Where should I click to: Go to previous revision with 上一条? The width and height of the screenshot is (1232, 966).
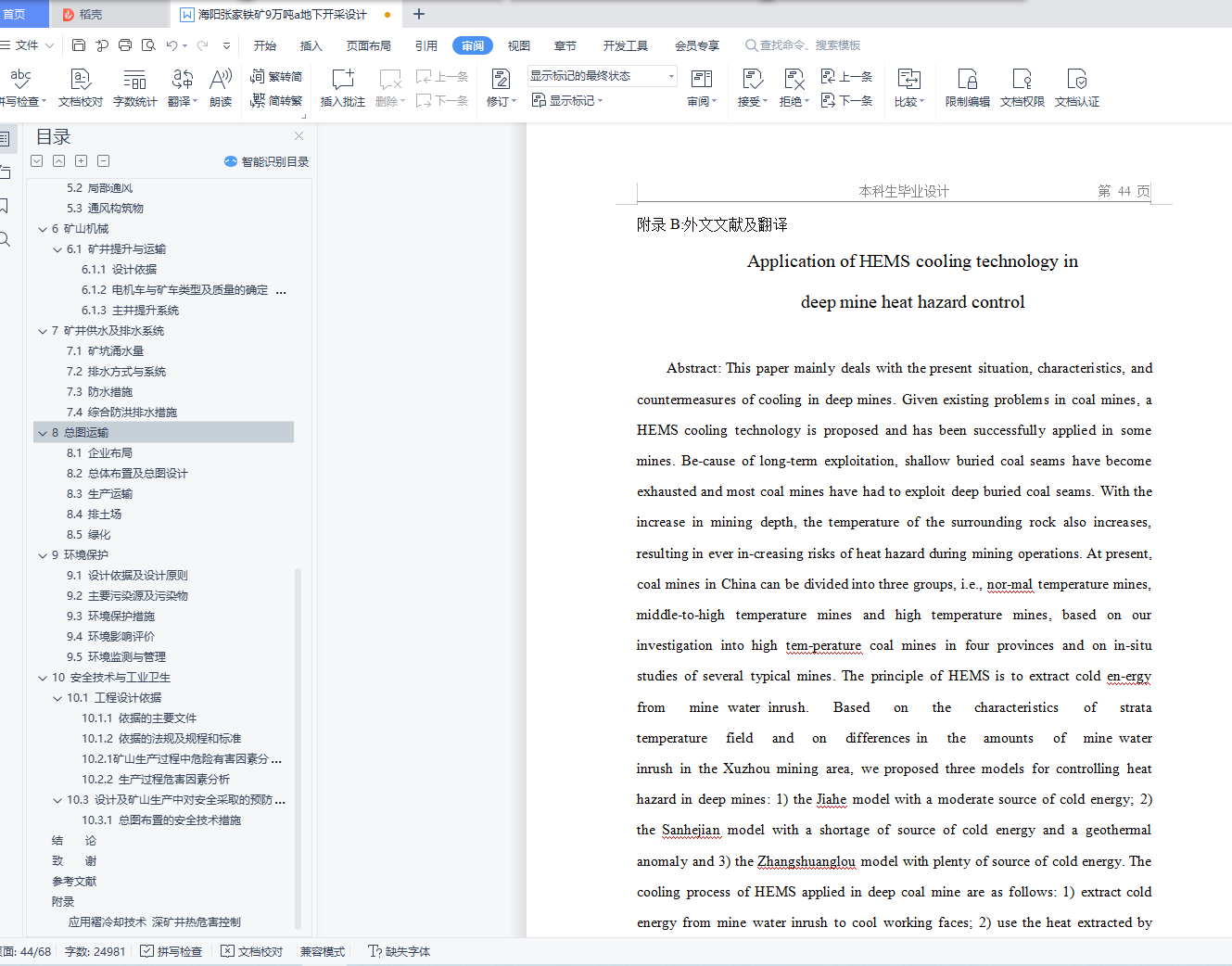coord(846,77)
